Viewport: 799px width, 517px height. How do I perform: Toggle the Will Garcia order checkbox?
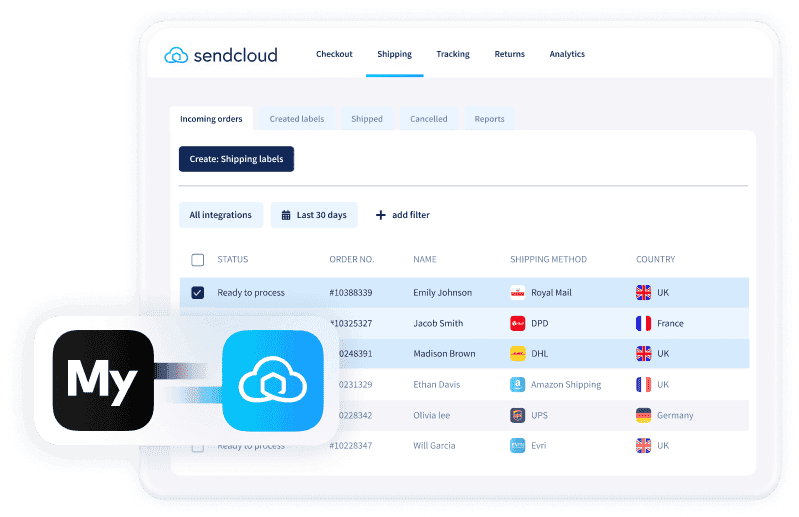(198, 448)
